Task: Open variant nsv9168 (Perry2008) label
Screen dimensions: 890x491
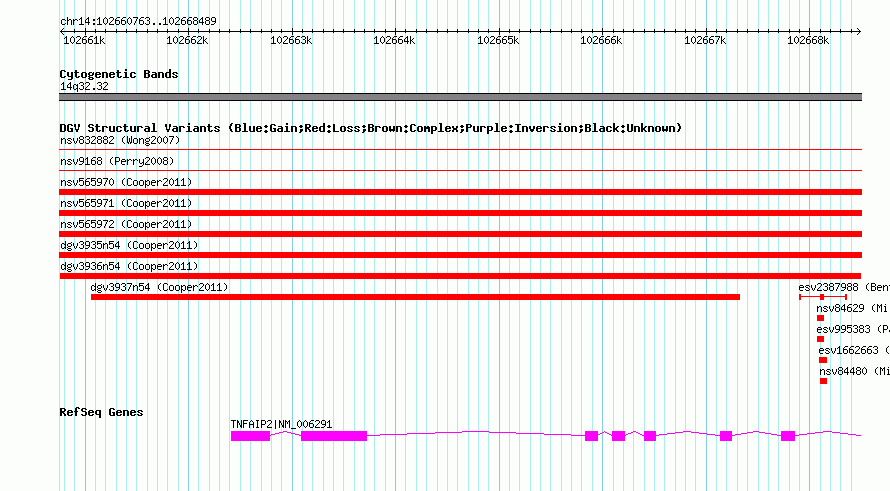Action: (117, 161)
